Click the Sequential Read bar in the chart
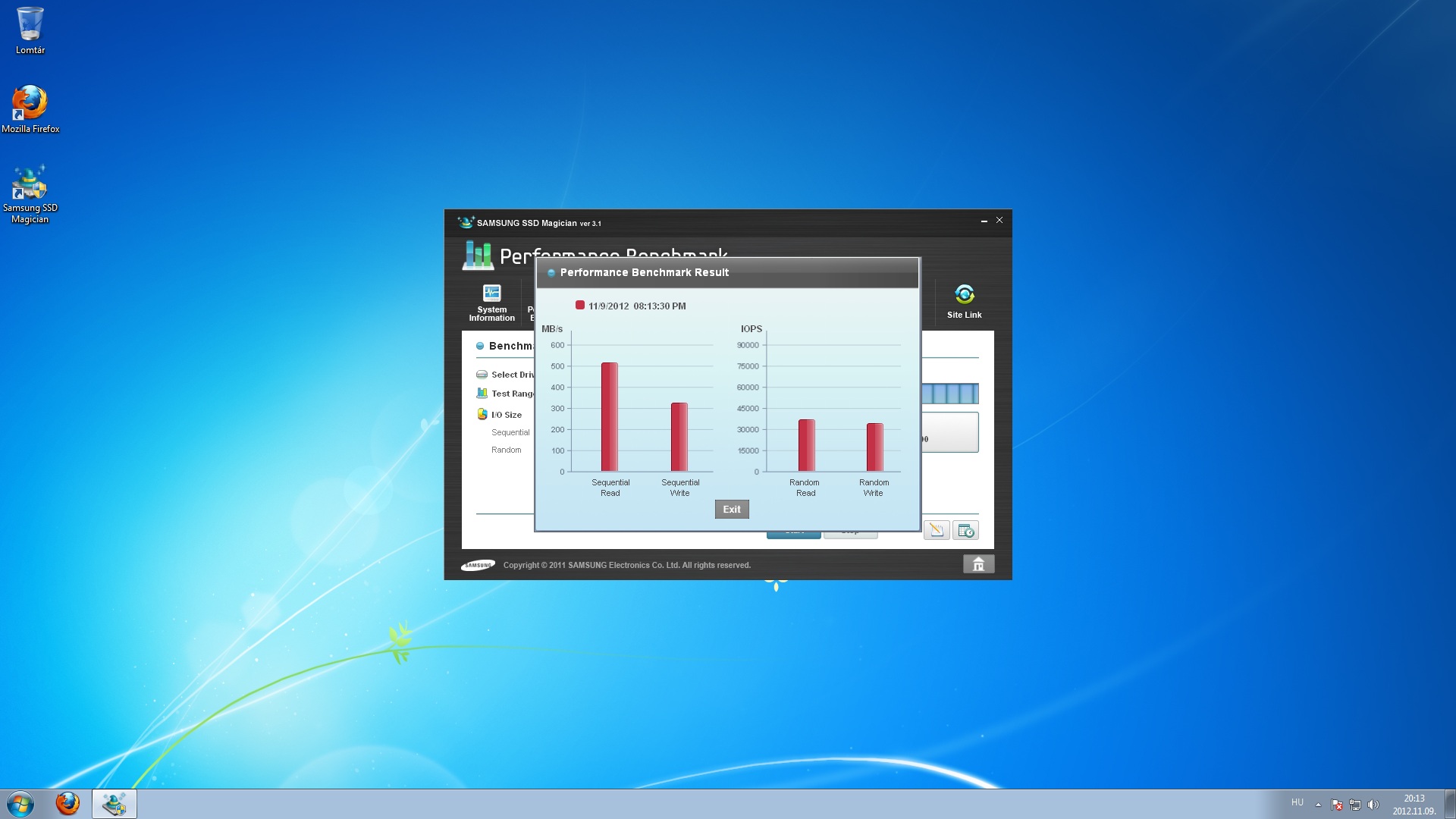1456x819 pixels. coord(610,417)
